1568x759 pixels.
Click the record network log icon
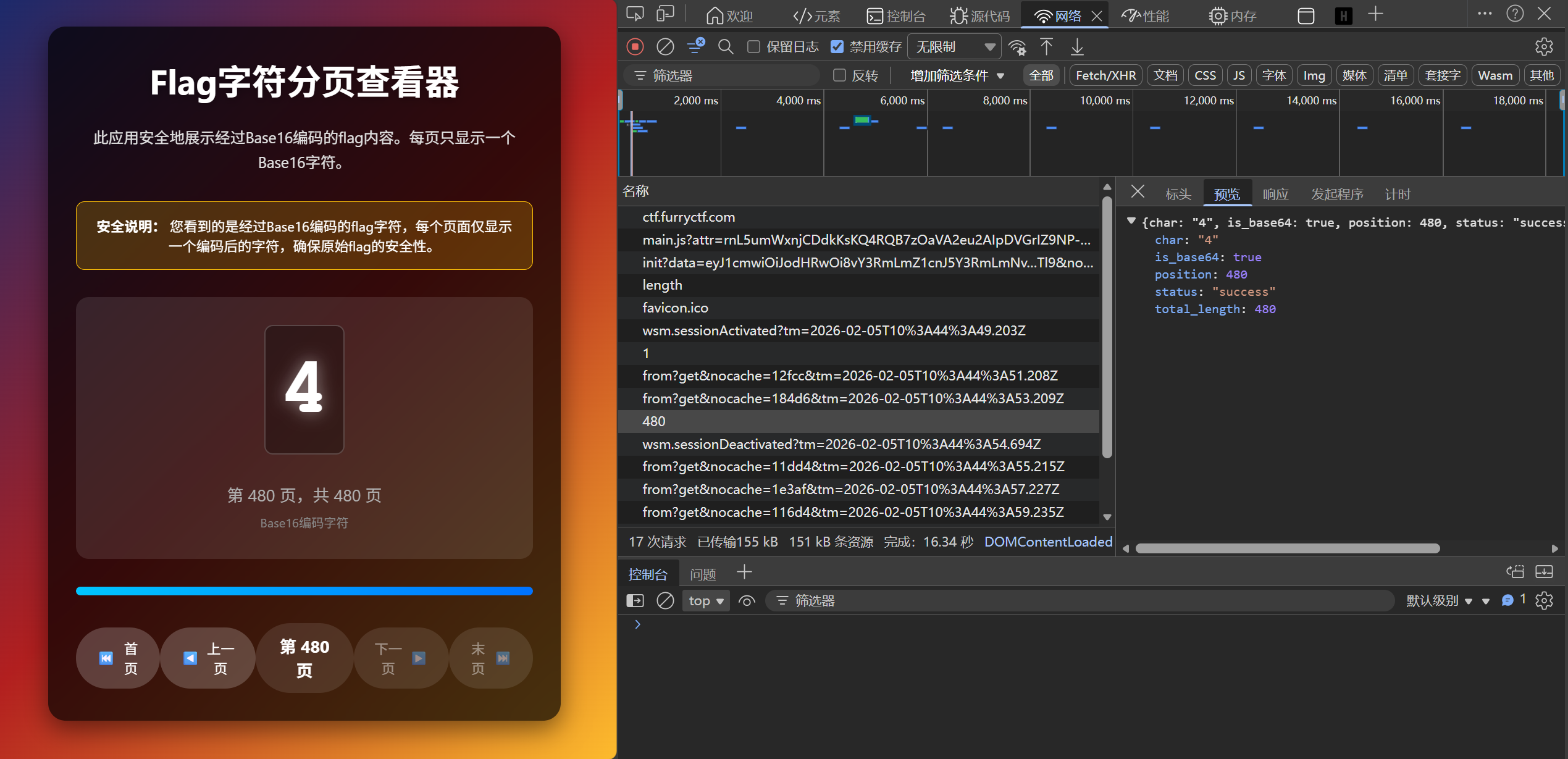pos(635,47)
